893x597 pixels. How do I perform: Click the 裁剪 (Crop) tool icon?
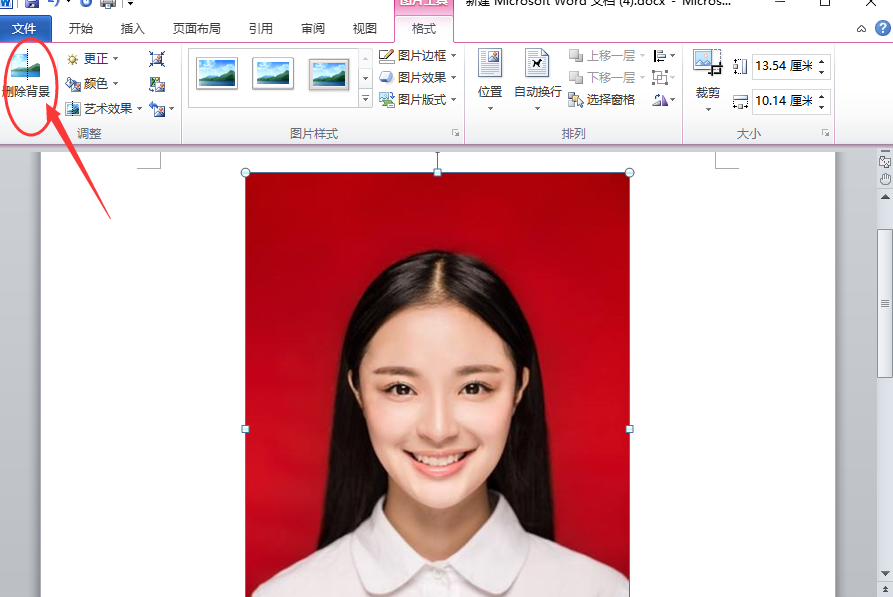click(707, 64)
